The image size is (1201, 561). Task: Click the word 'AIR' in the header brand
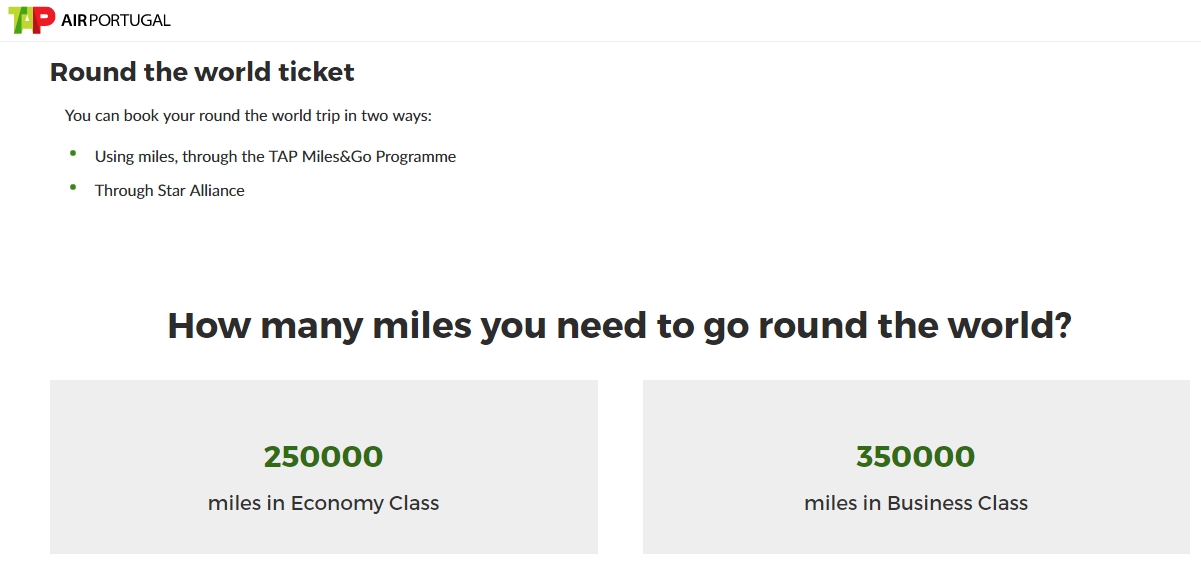73,20
